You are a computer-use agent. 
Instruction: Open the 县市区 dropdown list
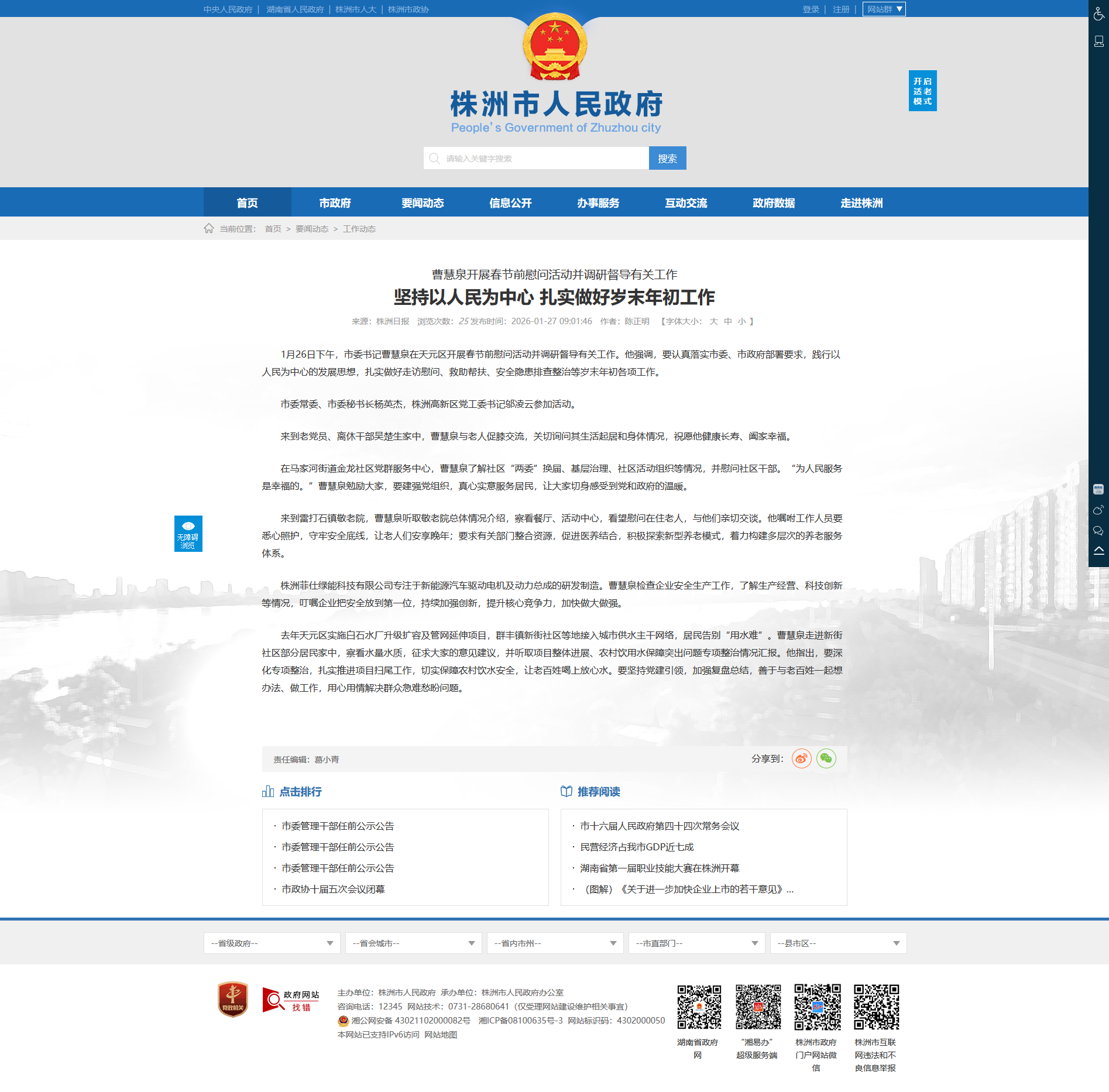coord(838,943)
